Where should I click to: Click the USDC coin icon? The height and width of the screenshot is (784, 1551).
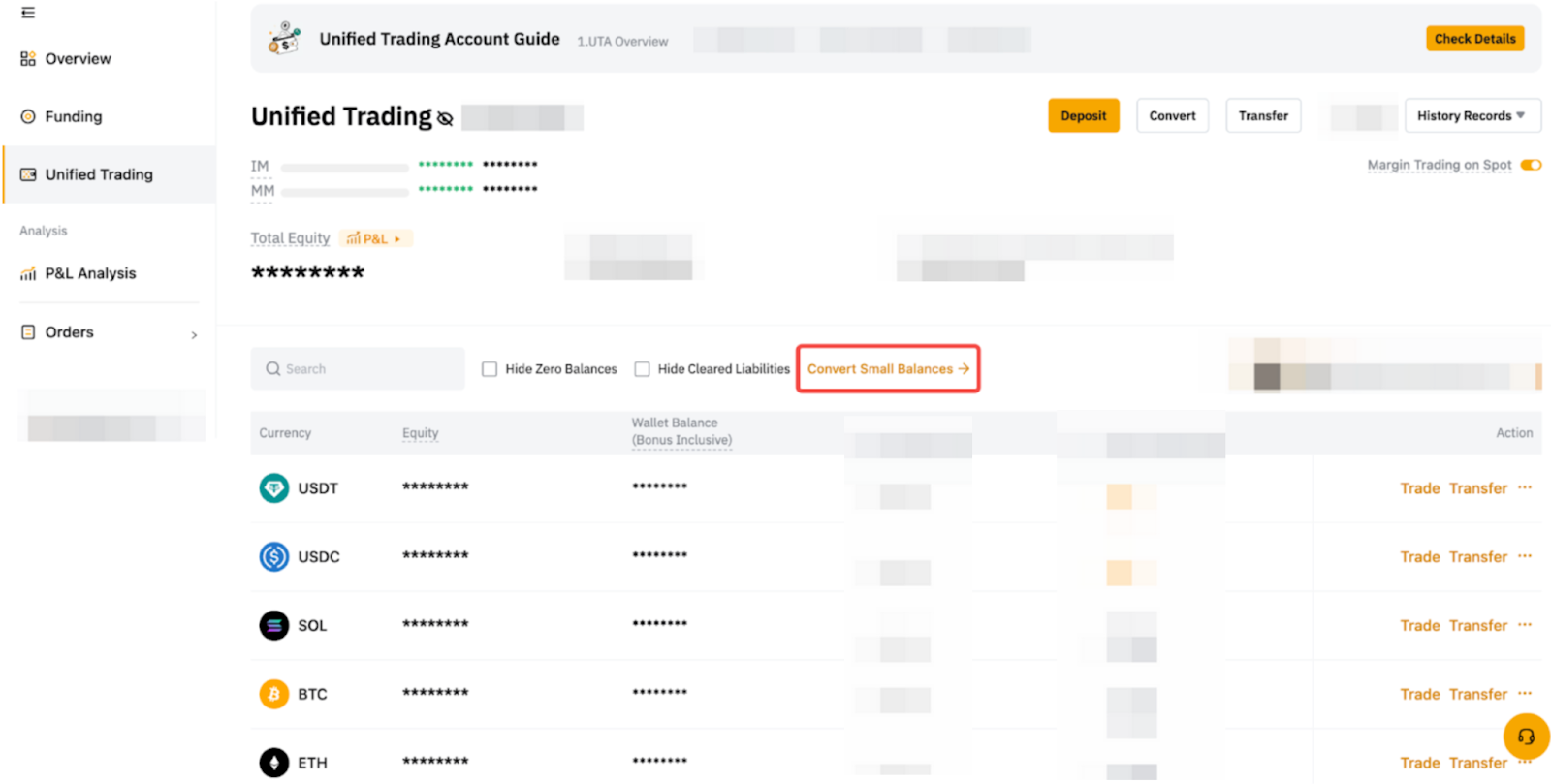click(274, 557)
